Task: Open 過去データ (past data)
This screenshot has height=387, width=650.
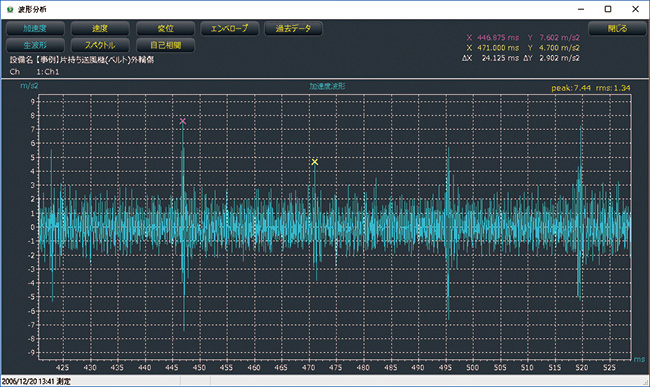Action: [x=293, y=29]
